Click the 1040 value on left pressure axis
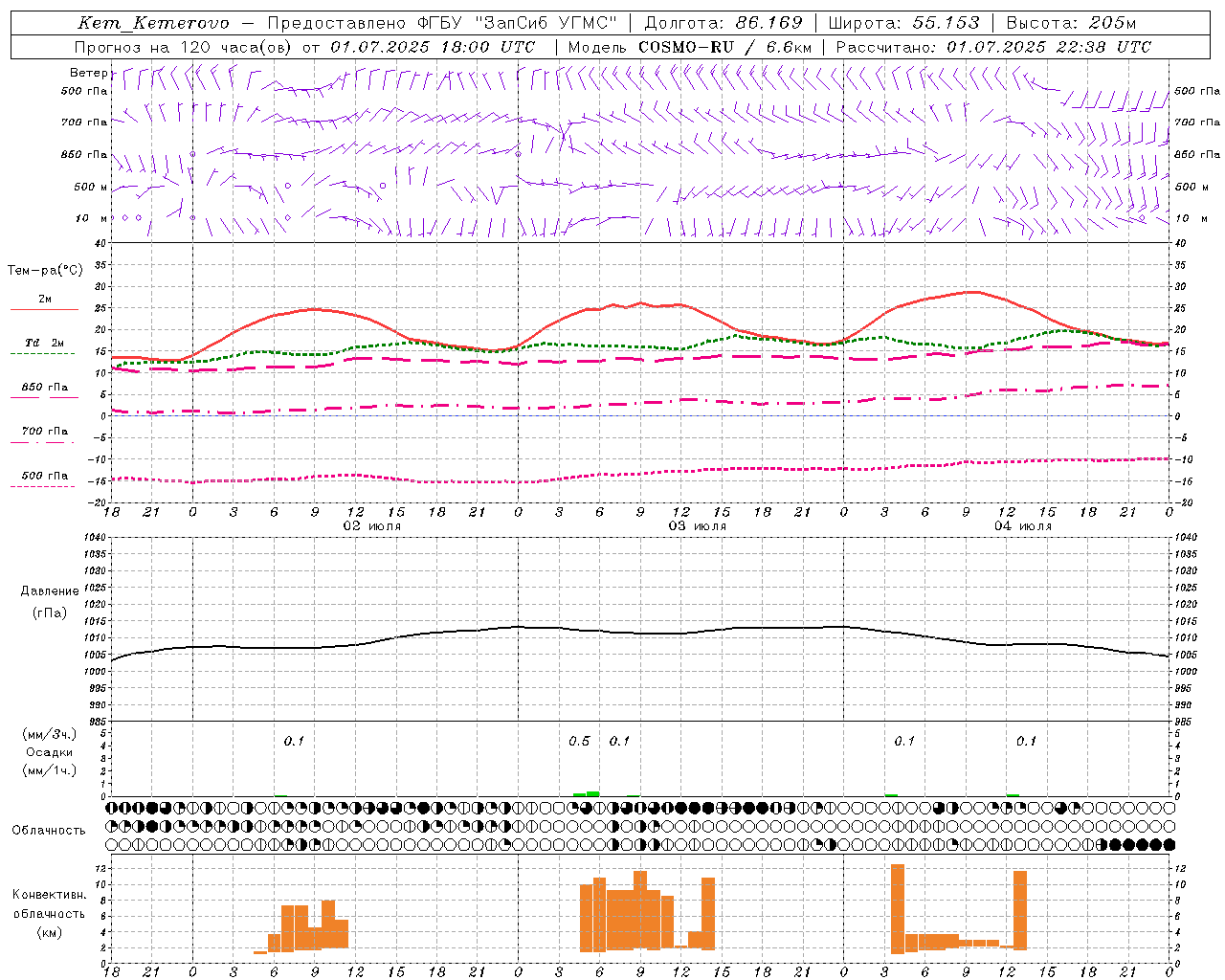The width and height of the screenshot is (1225, 980). pos(96,538)
